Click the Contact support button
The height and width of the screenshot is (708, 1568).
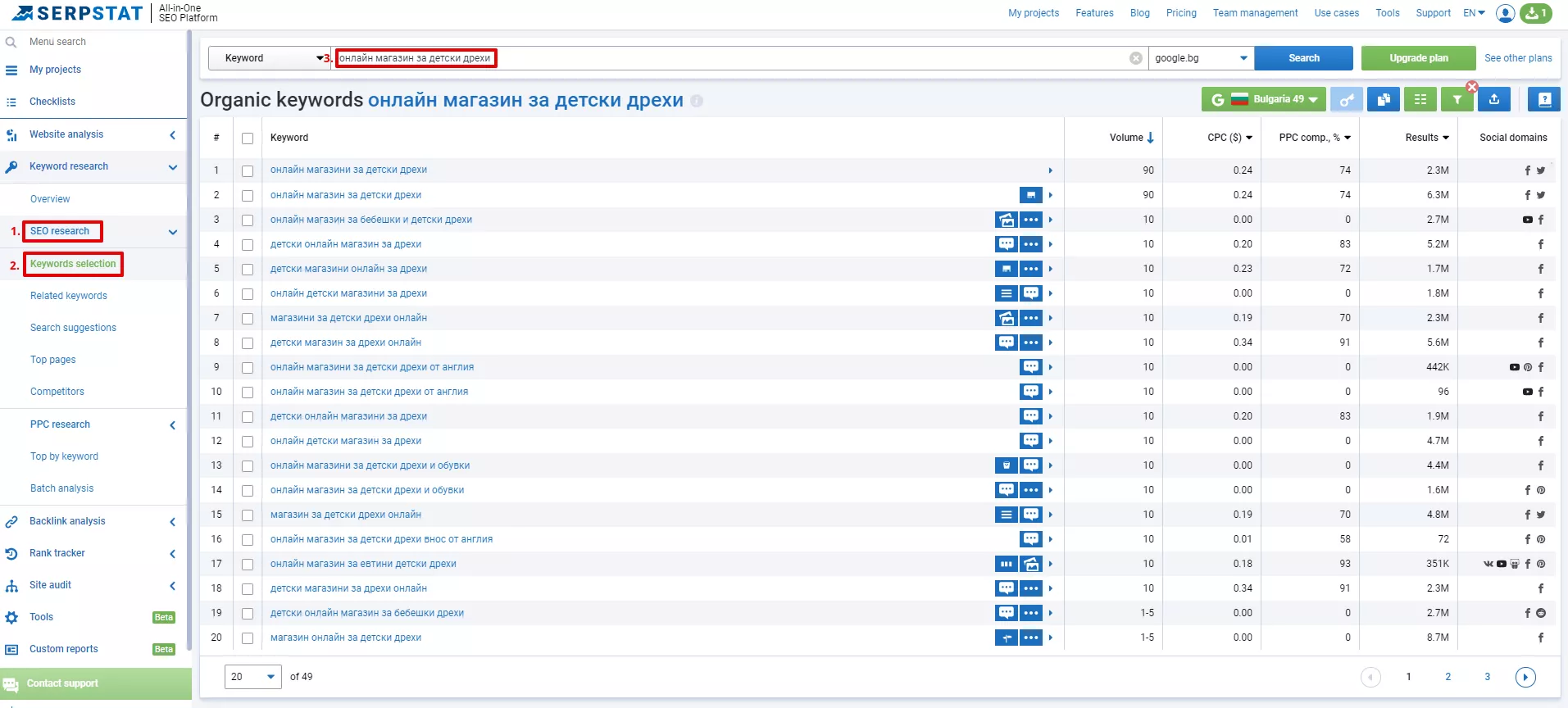[x=96, y=683]
